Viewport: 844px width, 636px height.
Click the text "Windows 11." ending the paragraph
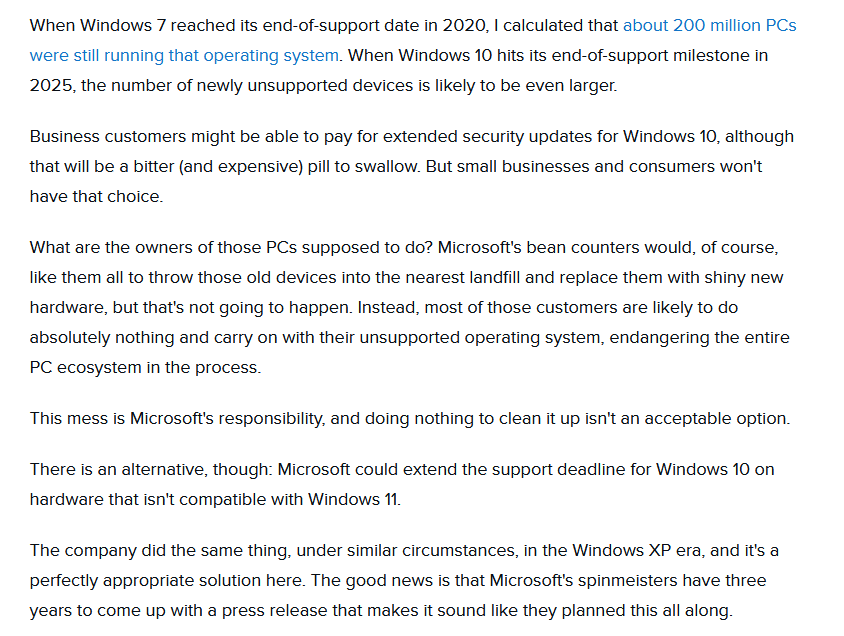click(x=356, y=499)
